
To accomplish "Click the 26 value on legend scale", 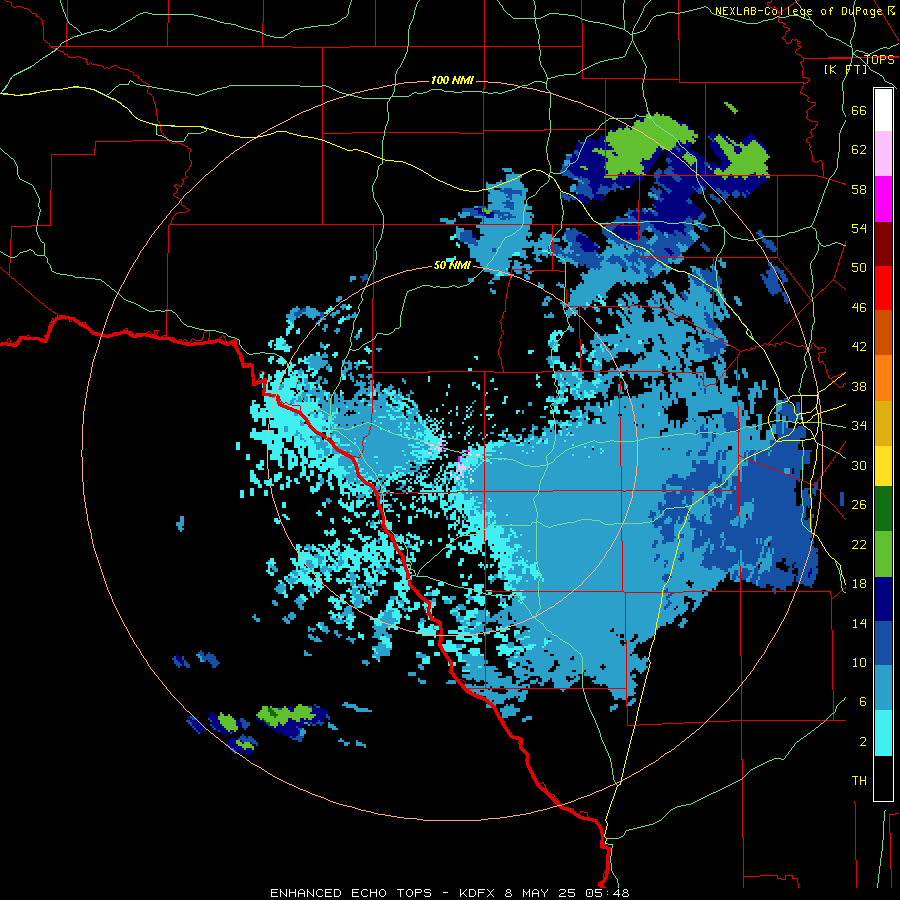I will (x=859, y=505).
